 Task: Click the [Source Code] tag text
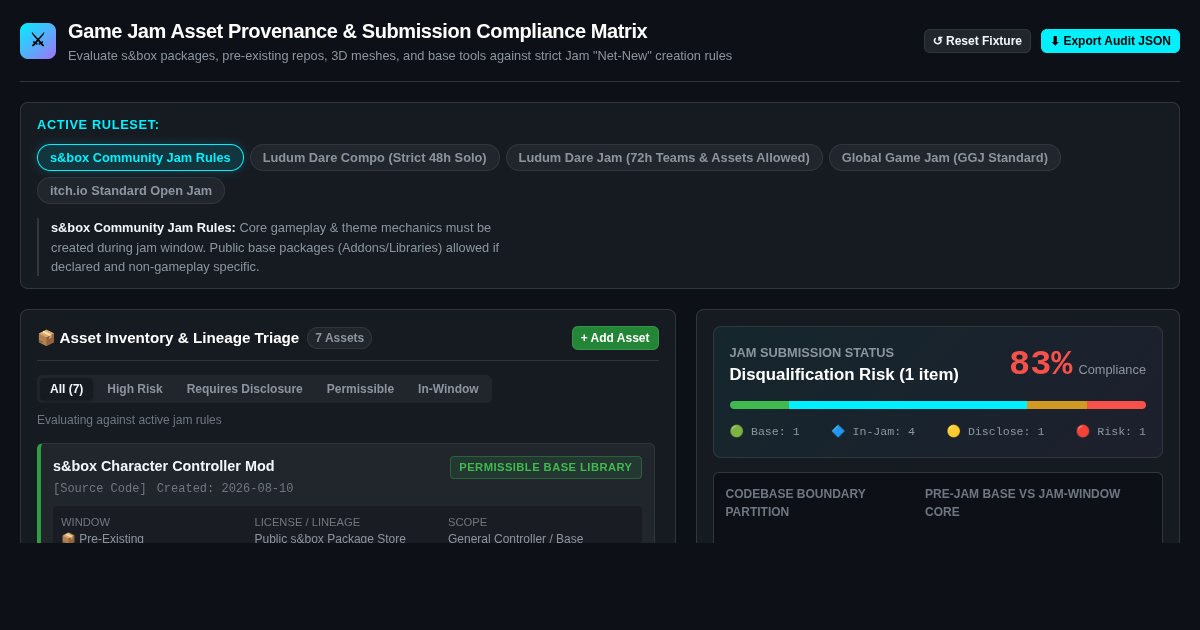(x=100, y=489)
